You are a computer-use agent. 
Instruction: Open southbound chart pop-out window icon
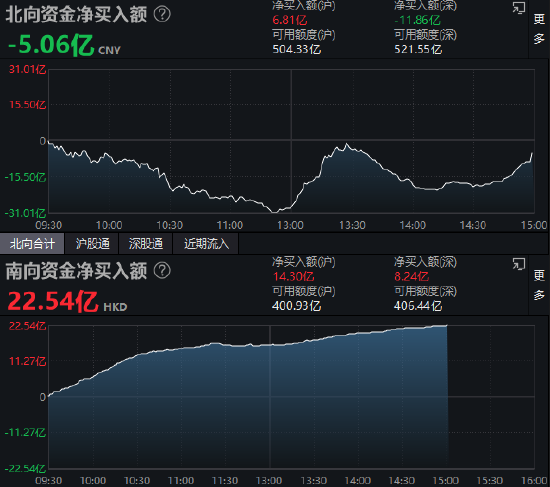[x=518, y=264]
